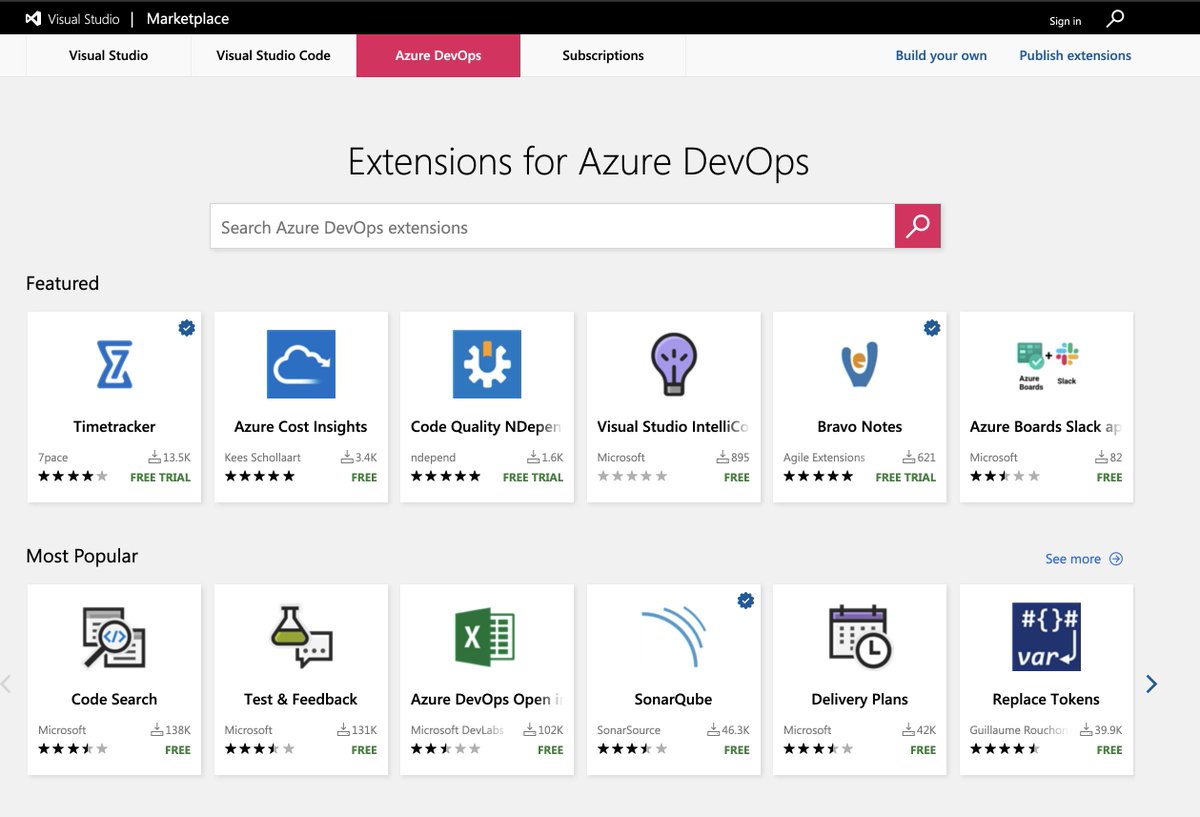Click into the Search Azure DevOps extensions field
1200x817 pixels.
click(552, 226)
